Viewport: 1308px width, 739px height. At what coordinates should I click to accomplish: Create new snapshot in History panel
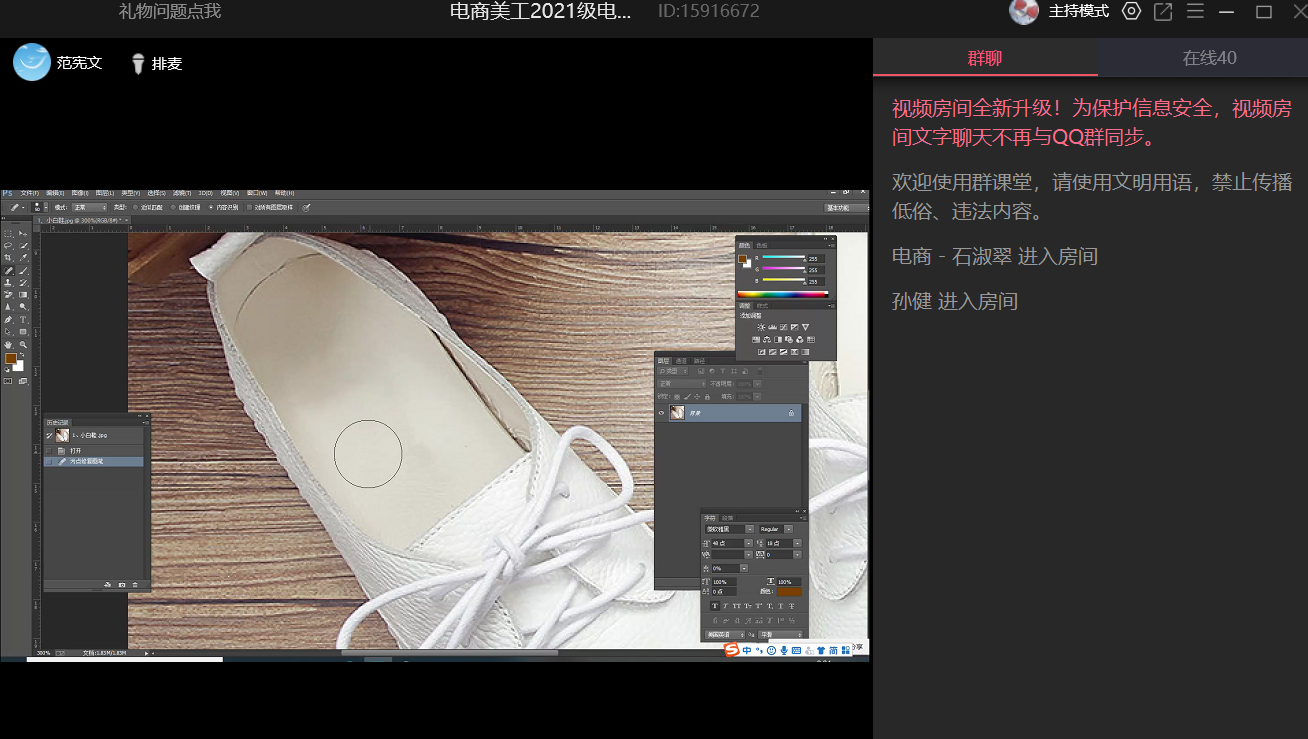(x=122, y=585)
